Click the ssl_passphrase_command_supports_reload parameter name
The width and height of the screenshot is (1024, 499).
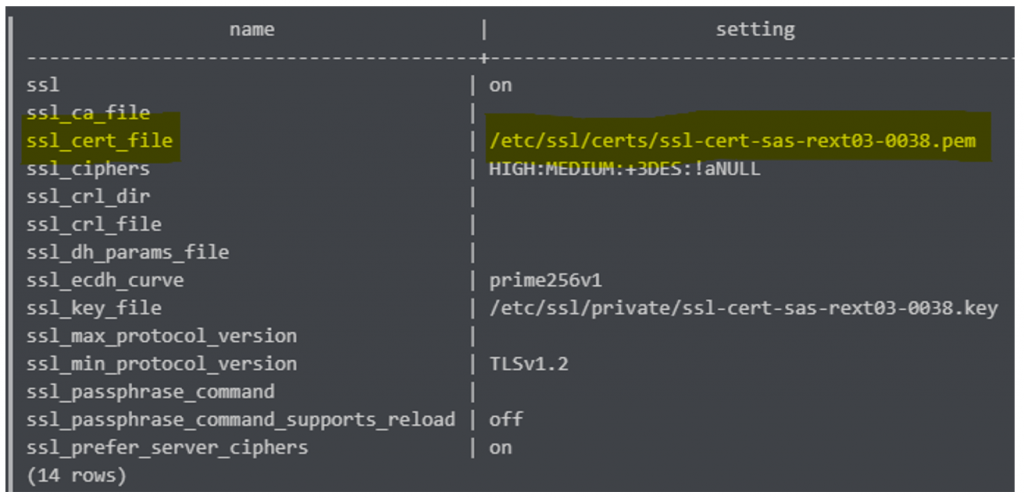pos(241,419)
